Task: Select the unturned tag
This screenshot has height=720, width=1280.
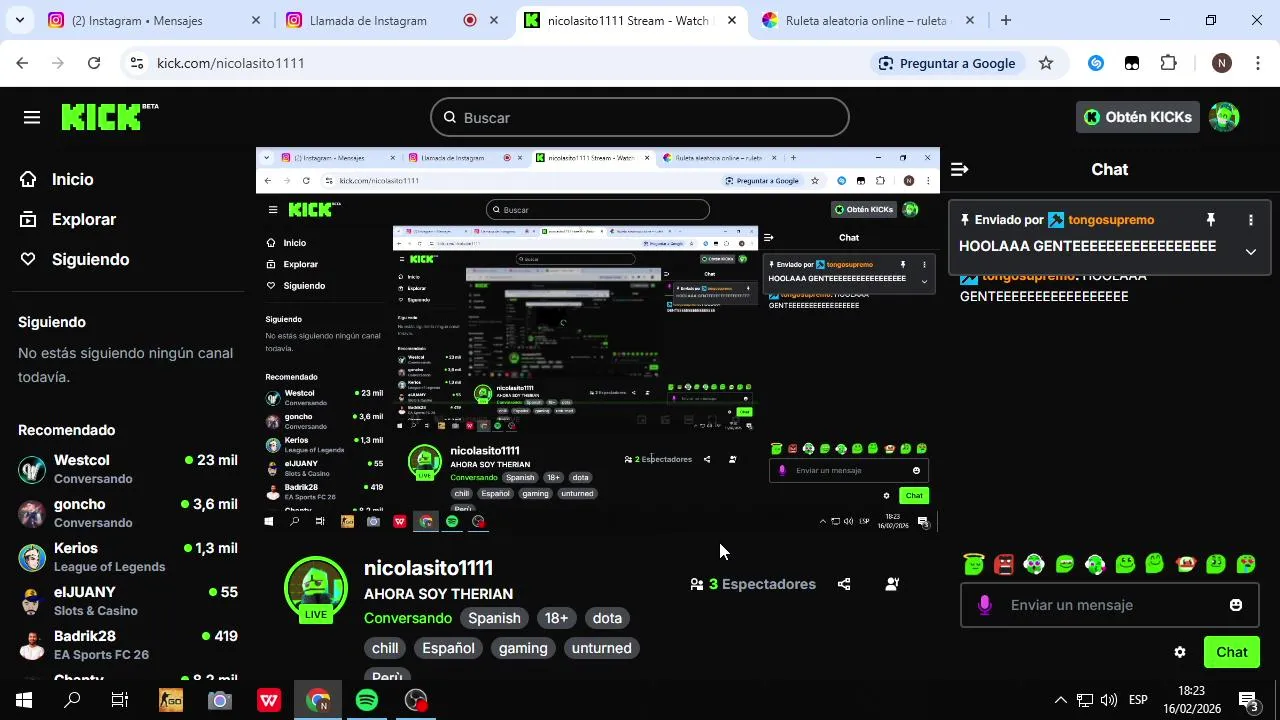Action: coord(601,648)
